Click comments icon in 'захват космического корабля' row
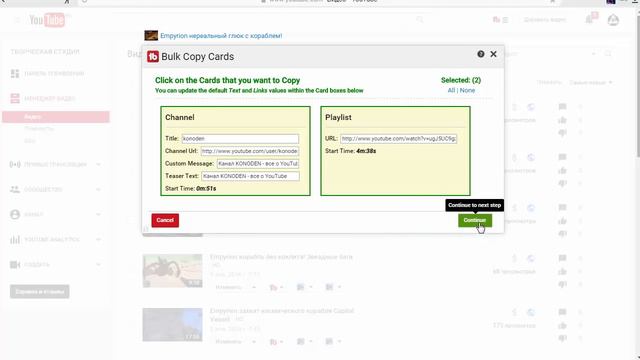640x360 pixels. tap(562, 312)
